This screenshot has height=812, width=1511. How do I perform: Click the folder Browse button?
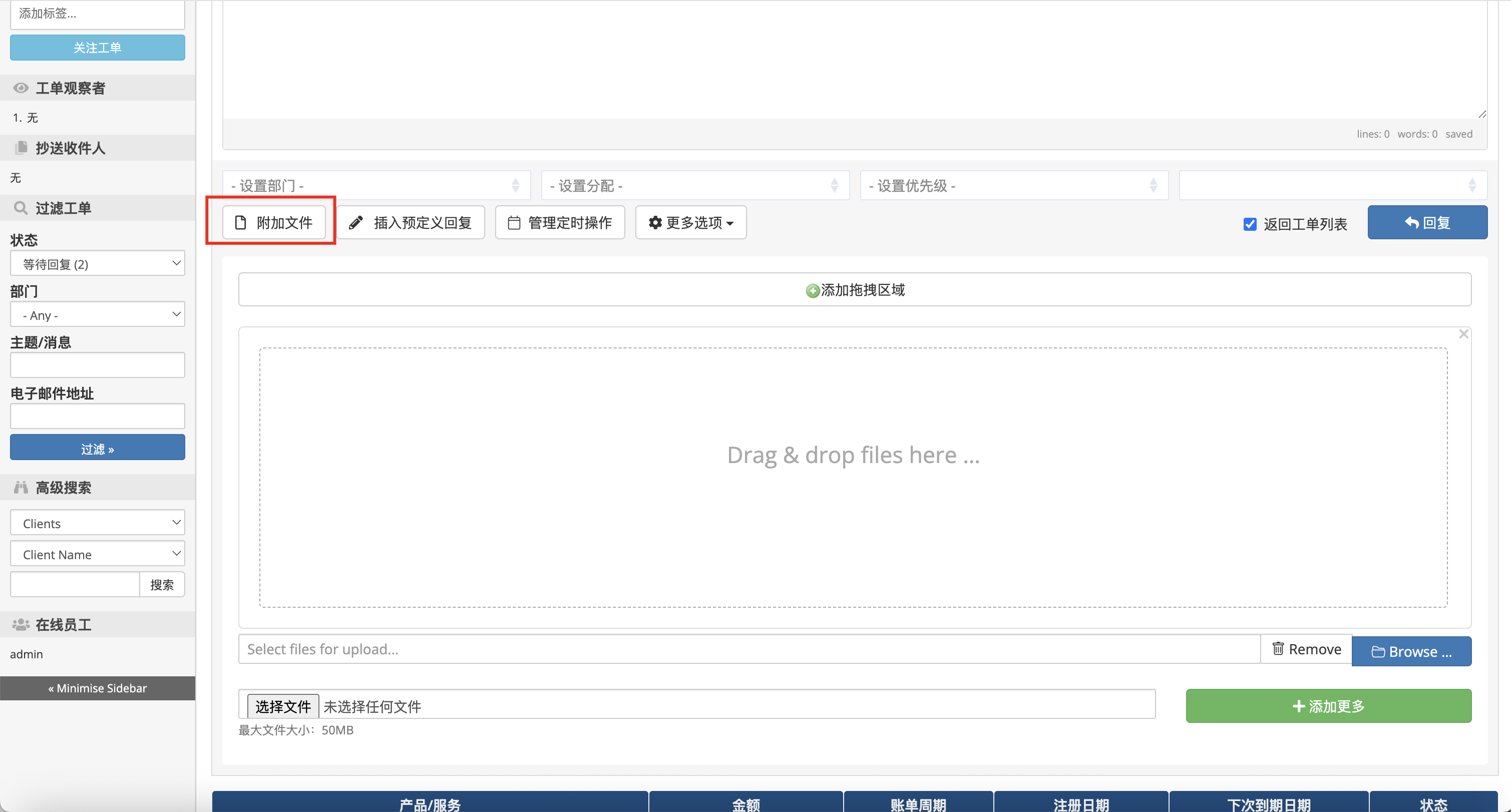1411,651
